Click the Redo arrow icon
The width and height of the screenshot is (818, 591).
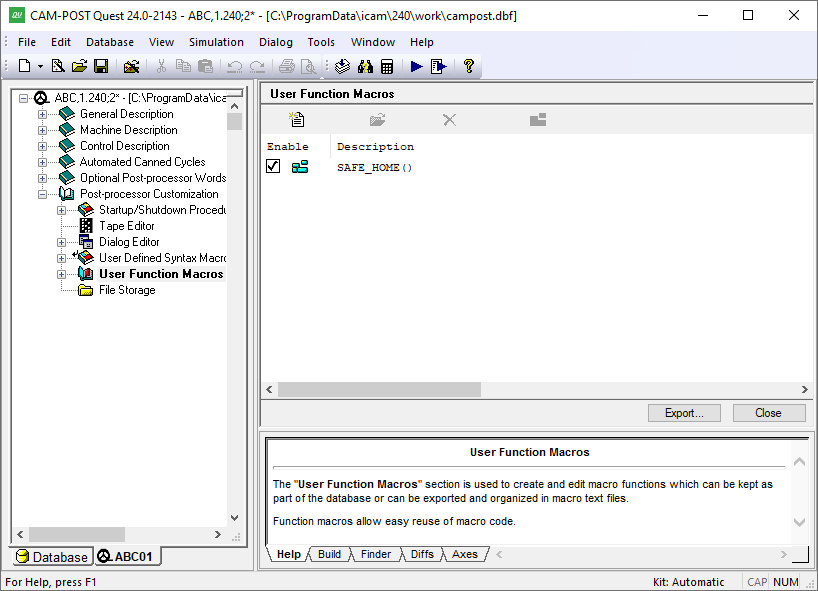pos(257,66)
